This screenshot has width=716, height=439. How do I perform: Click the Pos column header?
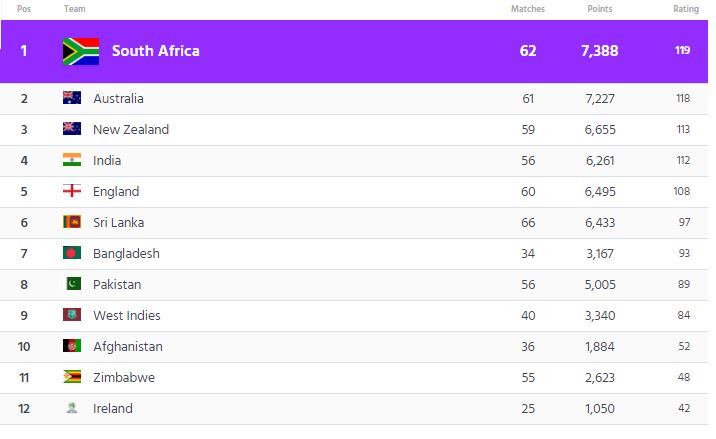point(23,8)
